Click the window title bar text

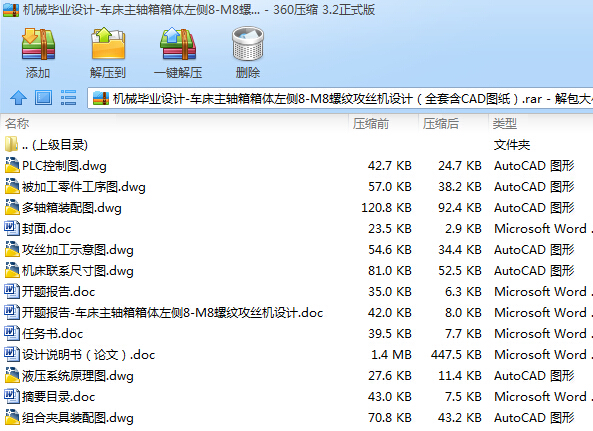[199, 9]
